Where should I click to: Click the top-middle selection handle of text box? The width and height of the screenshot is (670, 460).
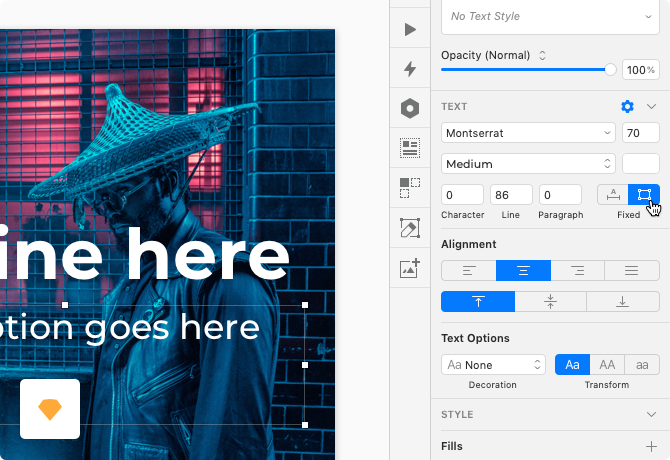tap(65, 305)
